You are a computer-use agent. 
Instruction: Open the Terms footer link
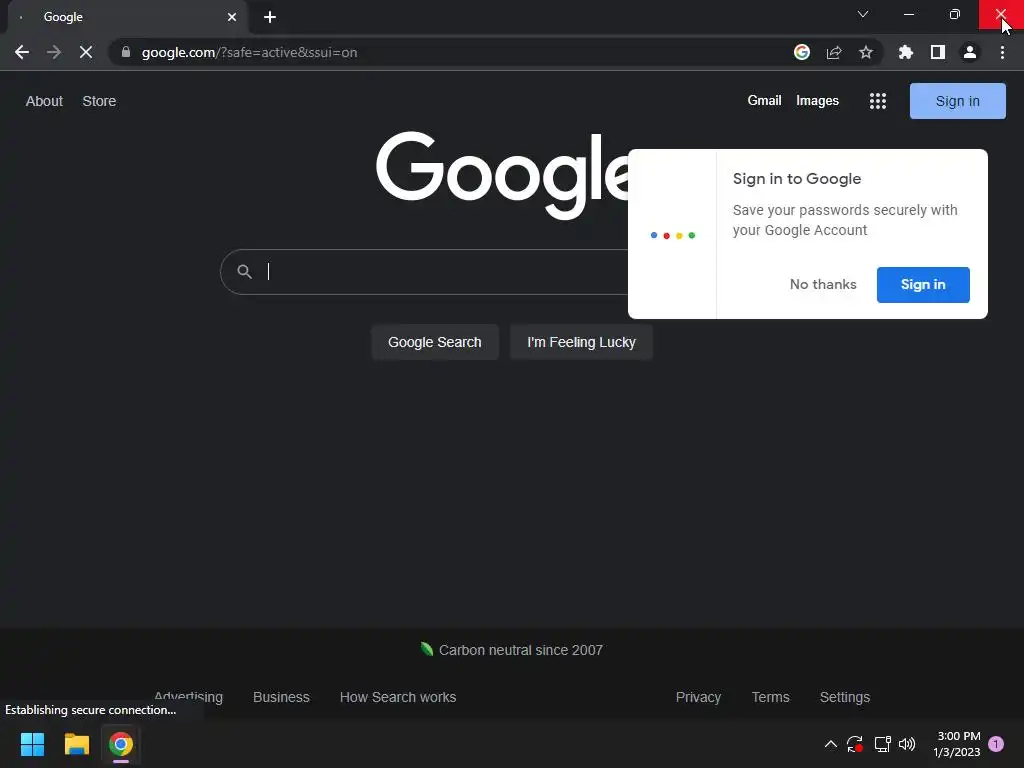pos(771,697)
